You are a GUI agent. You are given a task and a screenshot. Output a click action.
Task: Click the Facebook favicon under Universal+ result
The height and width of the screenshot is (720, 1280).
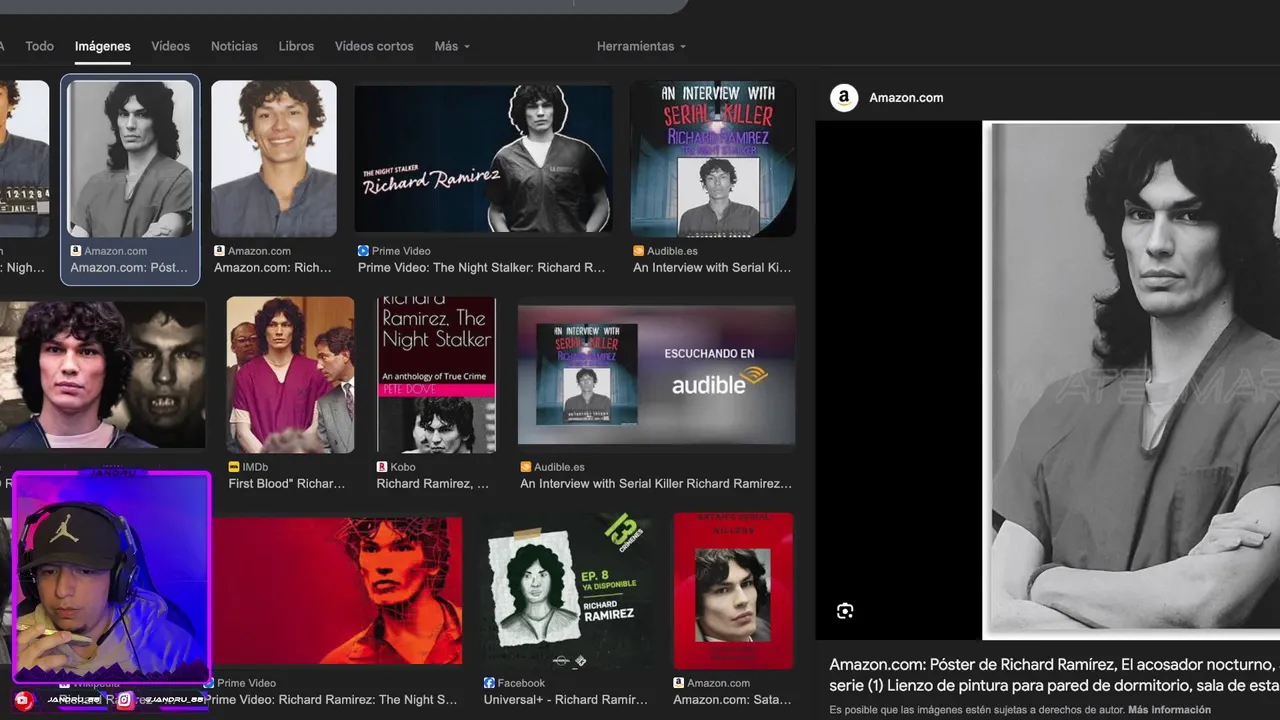click(489, 683)
